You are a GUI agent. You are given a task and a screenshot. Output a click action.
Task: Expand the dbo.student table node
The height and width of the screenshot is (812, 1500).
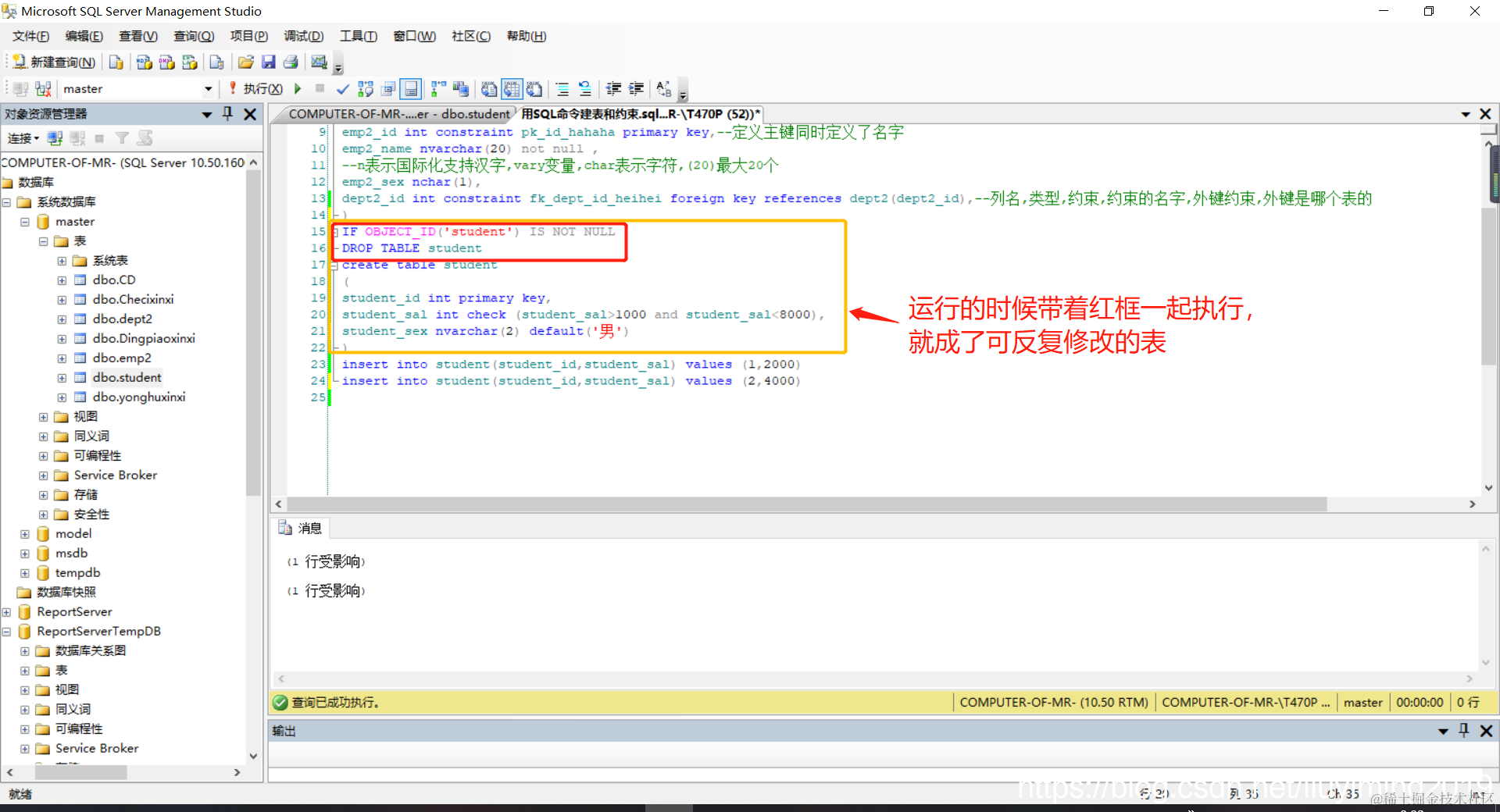click(62, 378)
